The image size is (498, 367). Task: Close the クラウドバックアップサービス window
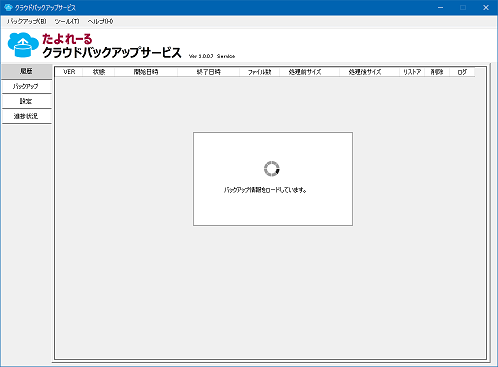coord(486,7)
